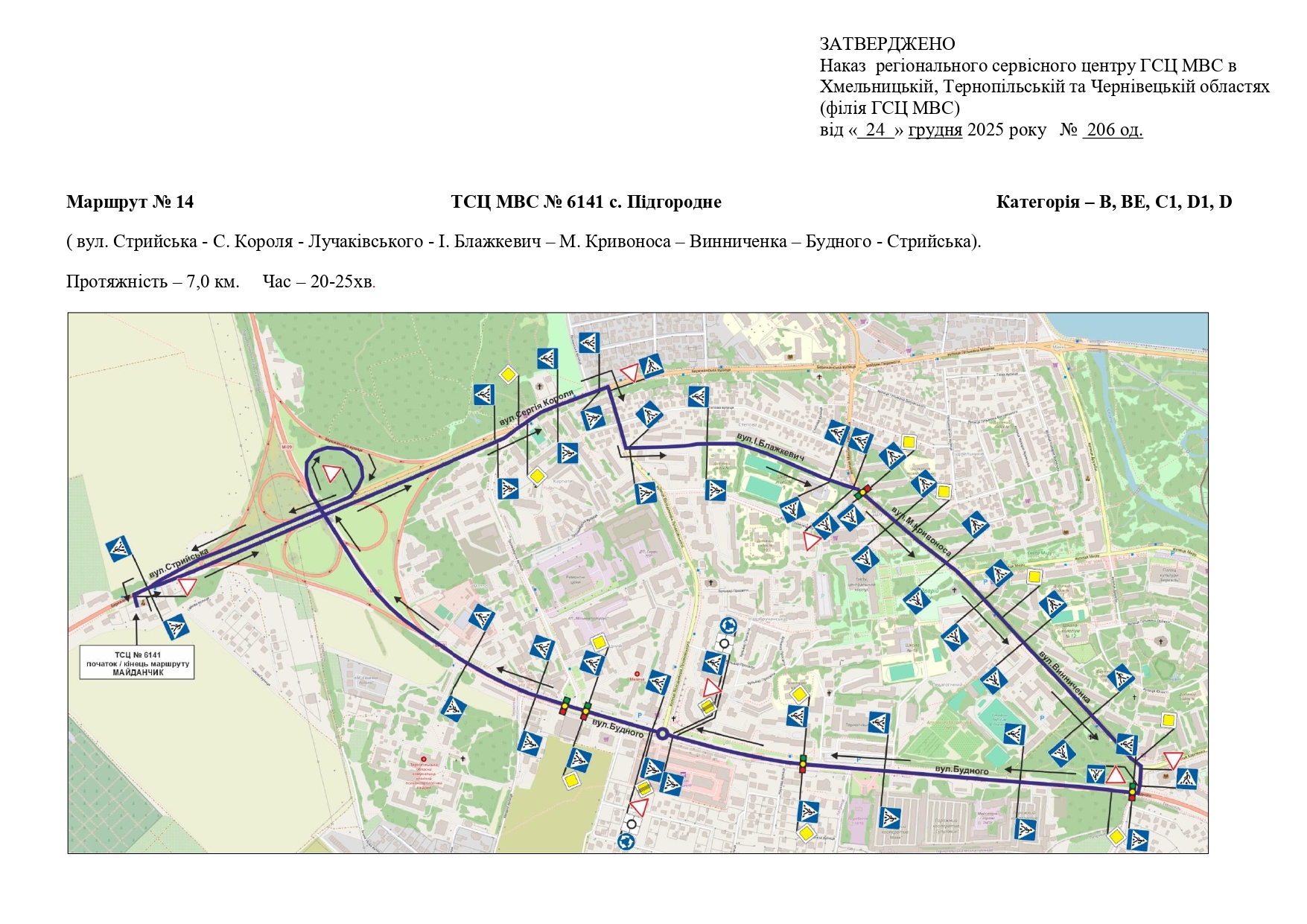Click the blue roundabout sign at map bottom
The width and height of the screenshot is (1307, 924).
[x=626, y=841]
